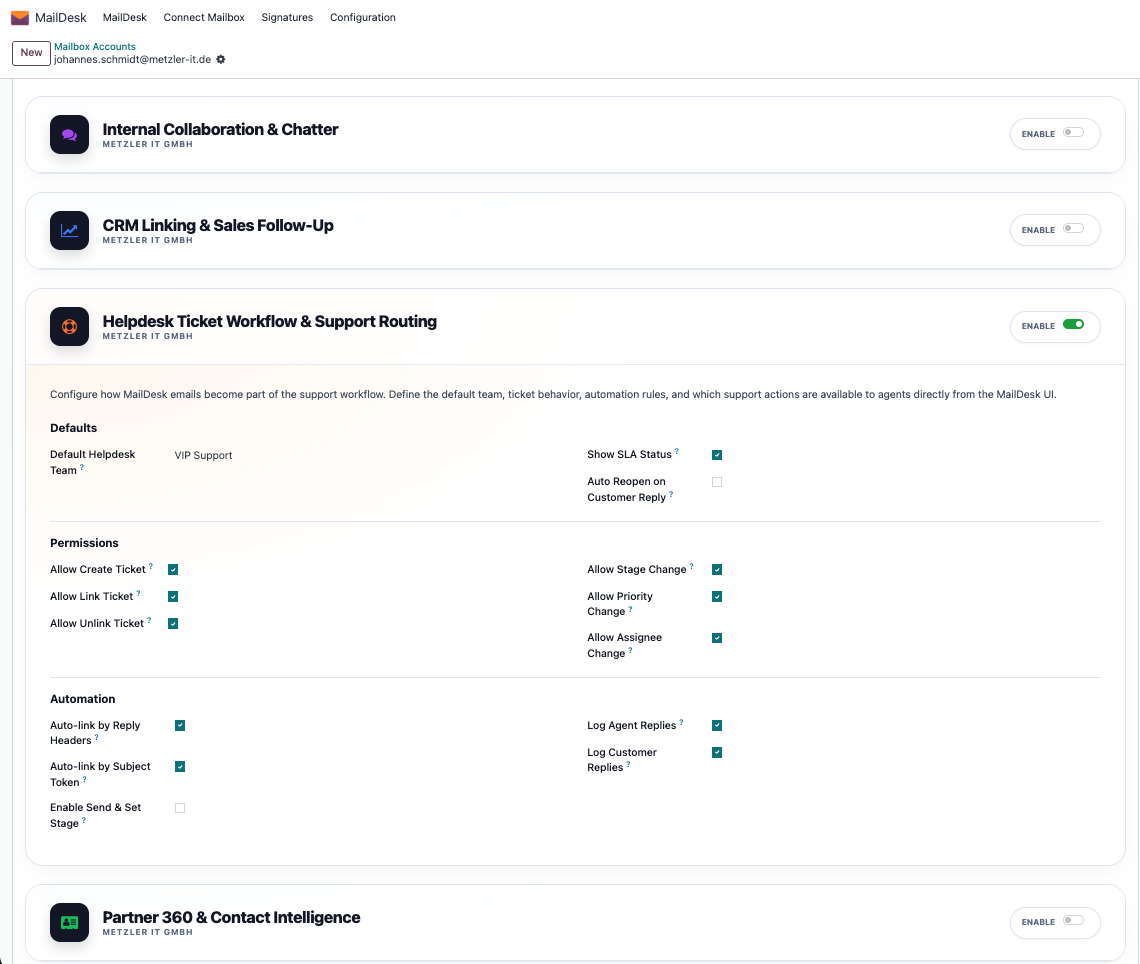This screenshot has width=1140, height=964.
Task: Click help tooltip beside Show SLA Status
Action: (677, 451)
